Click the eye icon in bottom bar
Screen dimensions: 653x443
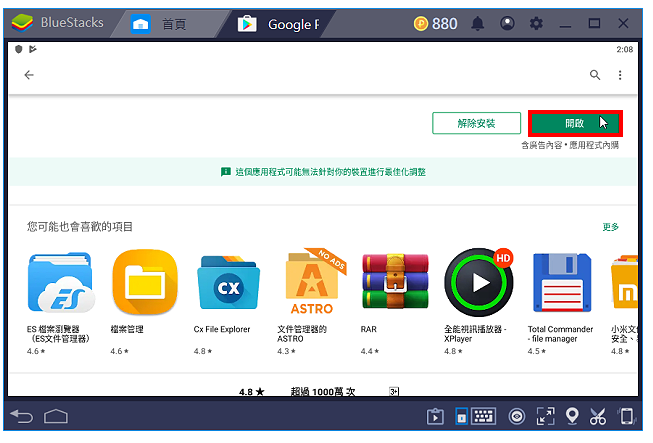[x=517, y=416]
